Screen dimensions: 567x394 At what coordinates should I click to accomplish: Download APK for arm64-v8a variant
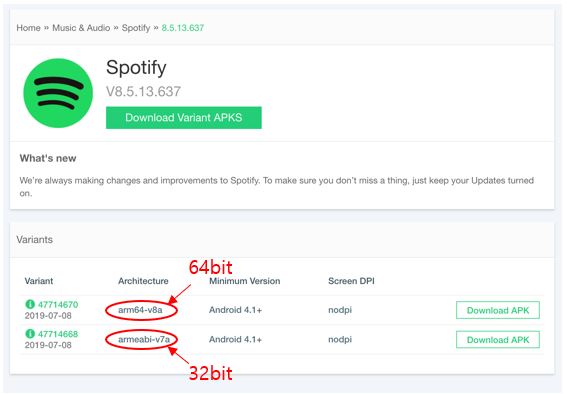click(x=498, y=310)
